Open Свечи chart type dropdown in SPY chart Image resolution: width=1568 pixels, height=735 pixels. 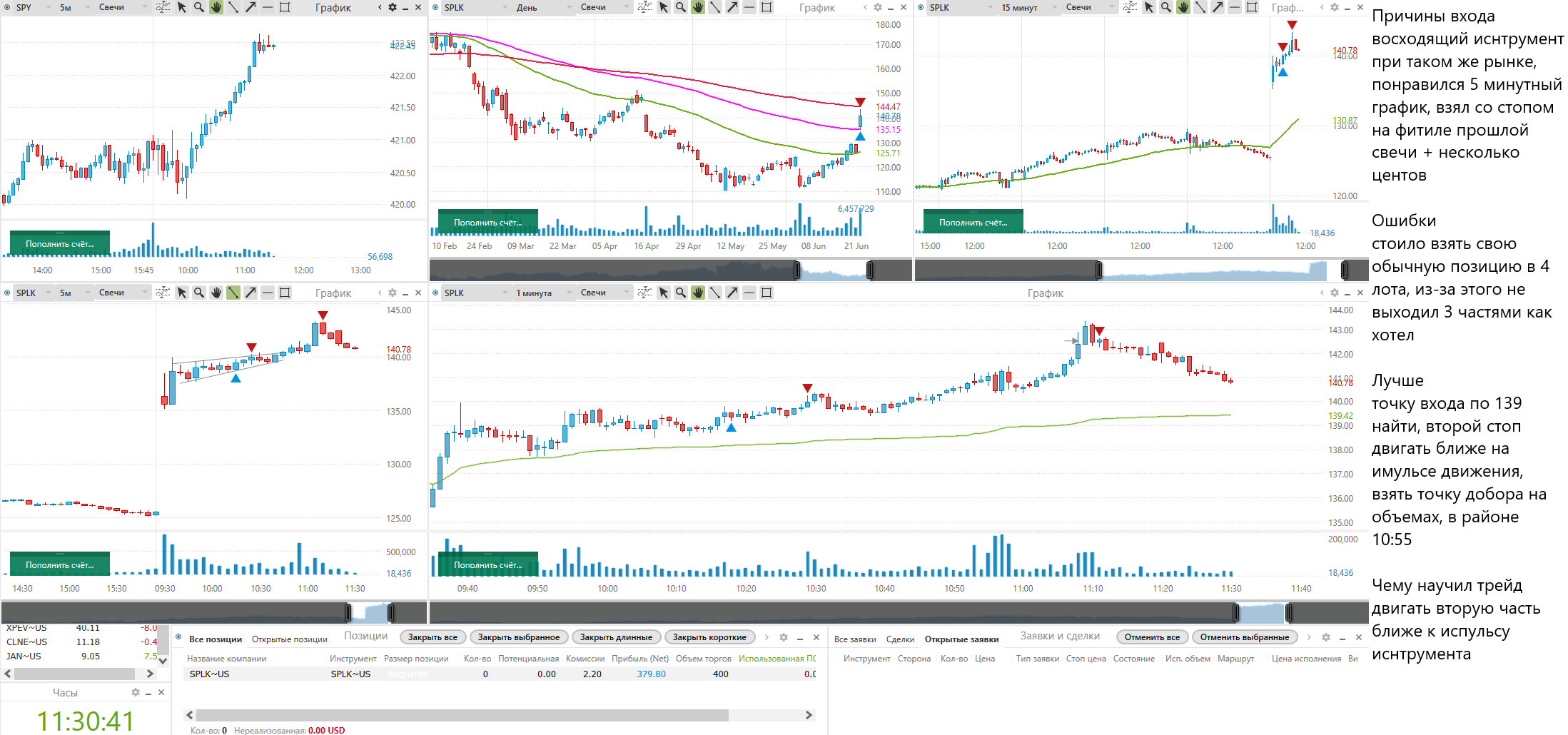coord(123,7)
